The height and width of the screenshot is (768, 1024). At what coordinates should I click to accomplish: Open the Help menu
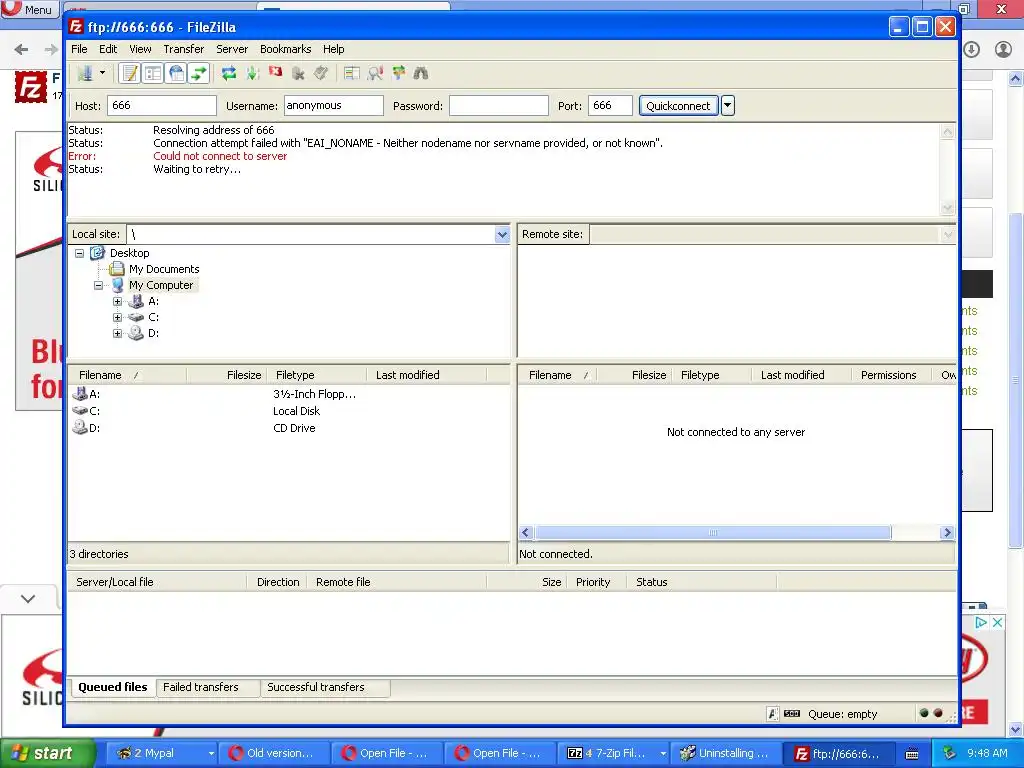(333, 49)
